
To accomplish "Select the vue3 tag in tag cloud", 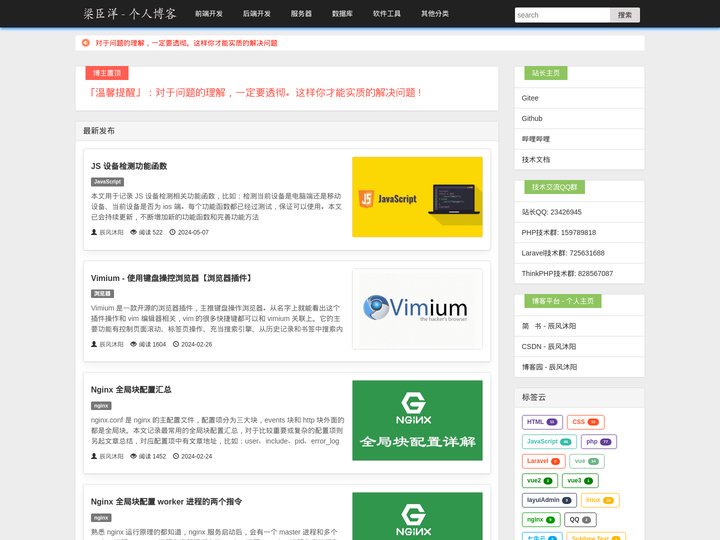I will (x=580, y=481).
